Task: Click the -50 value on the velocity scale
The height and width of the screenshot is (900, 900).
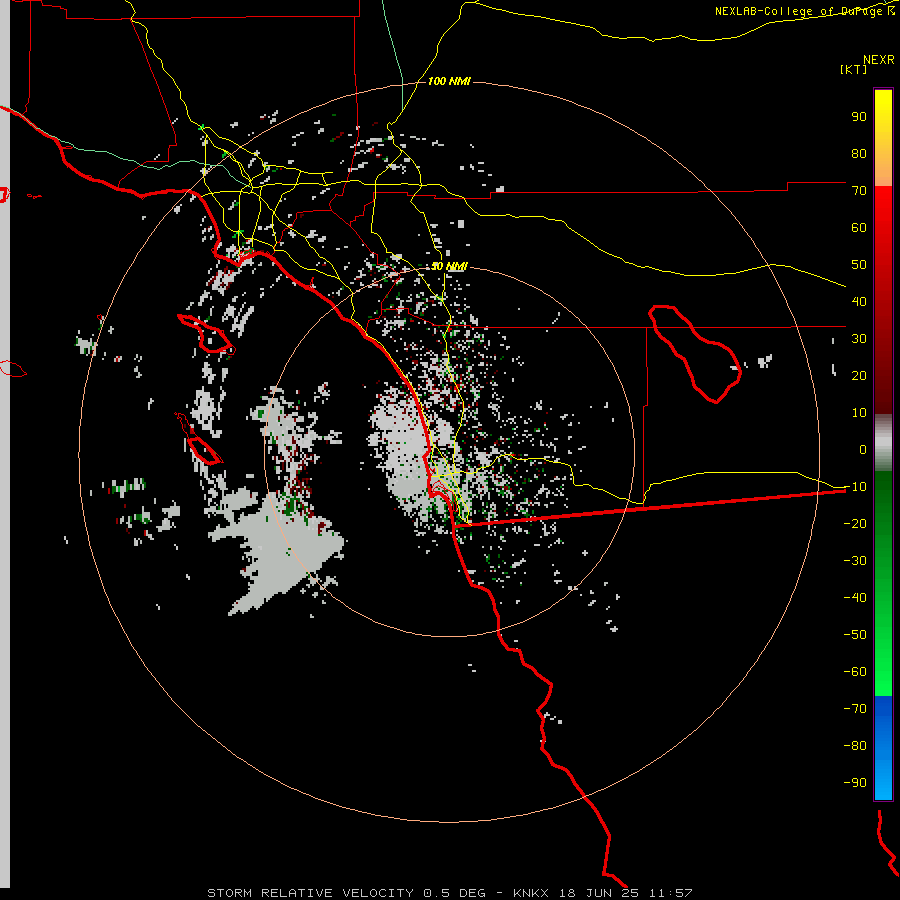Action: tap(855, 635)
